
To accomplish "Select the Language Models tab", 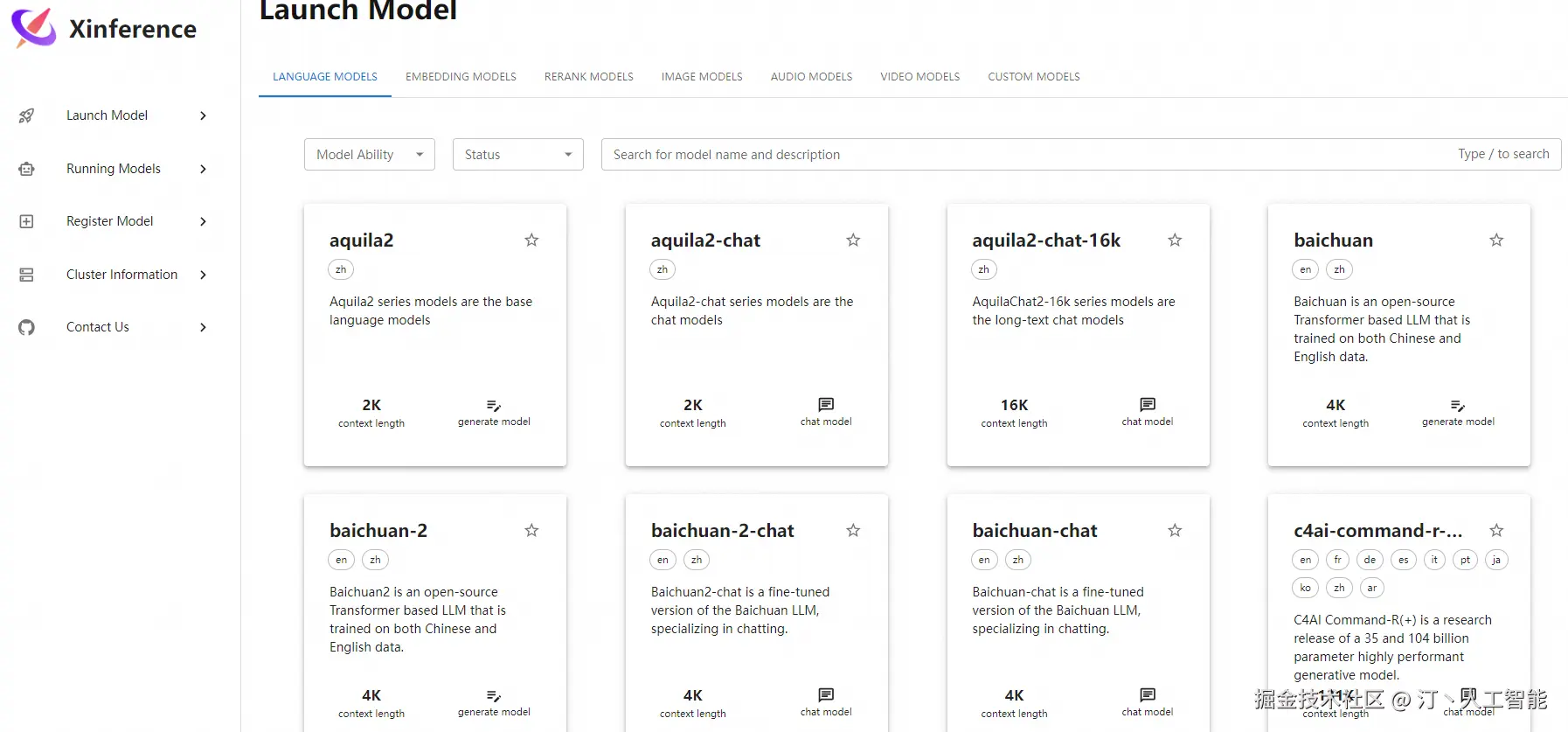I will pyautogui.click(x=325, y=77).
